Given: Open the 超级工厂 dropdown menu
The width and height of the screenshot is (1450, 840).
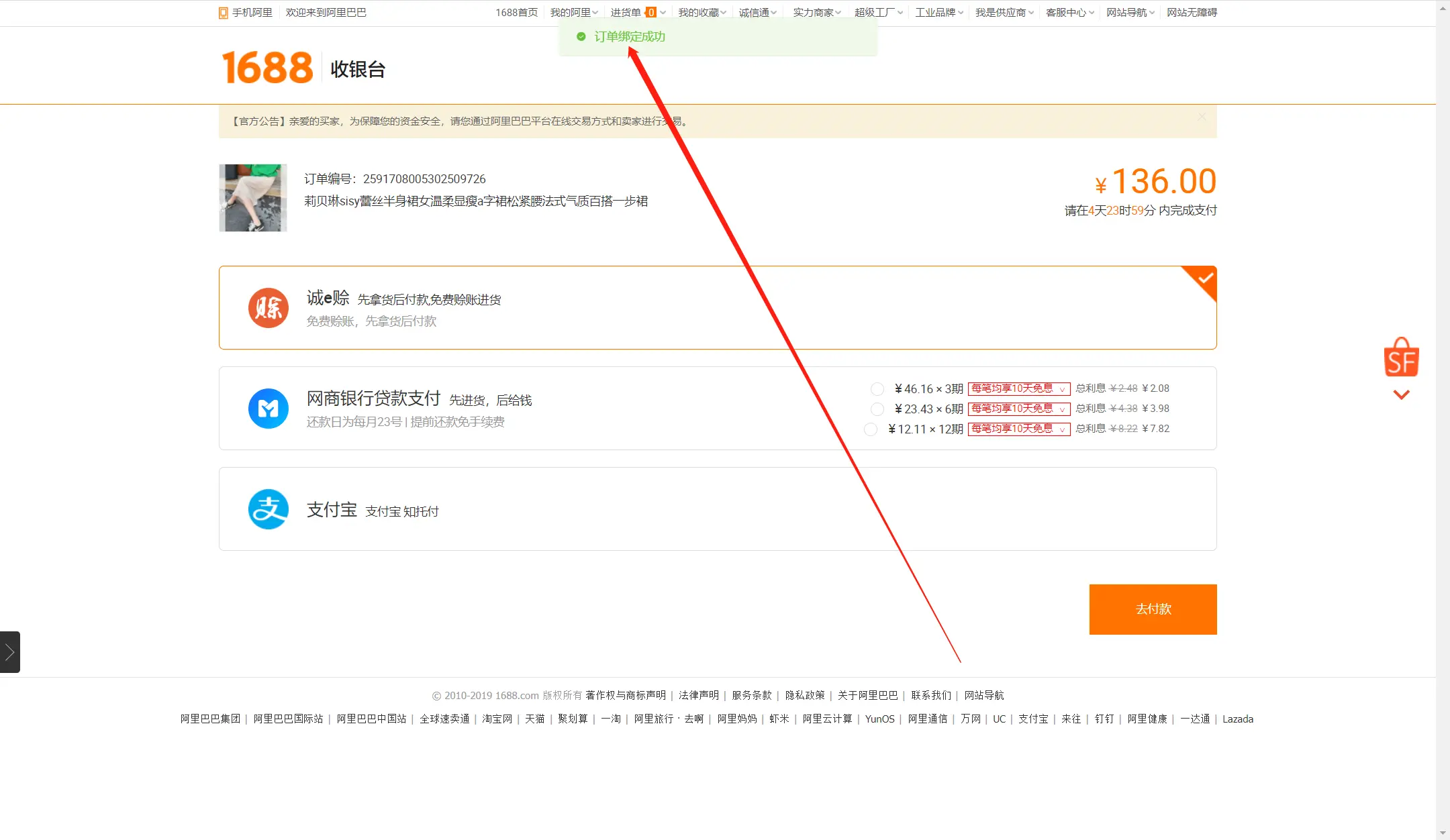Looking at the screenshot, I should 879,13.
